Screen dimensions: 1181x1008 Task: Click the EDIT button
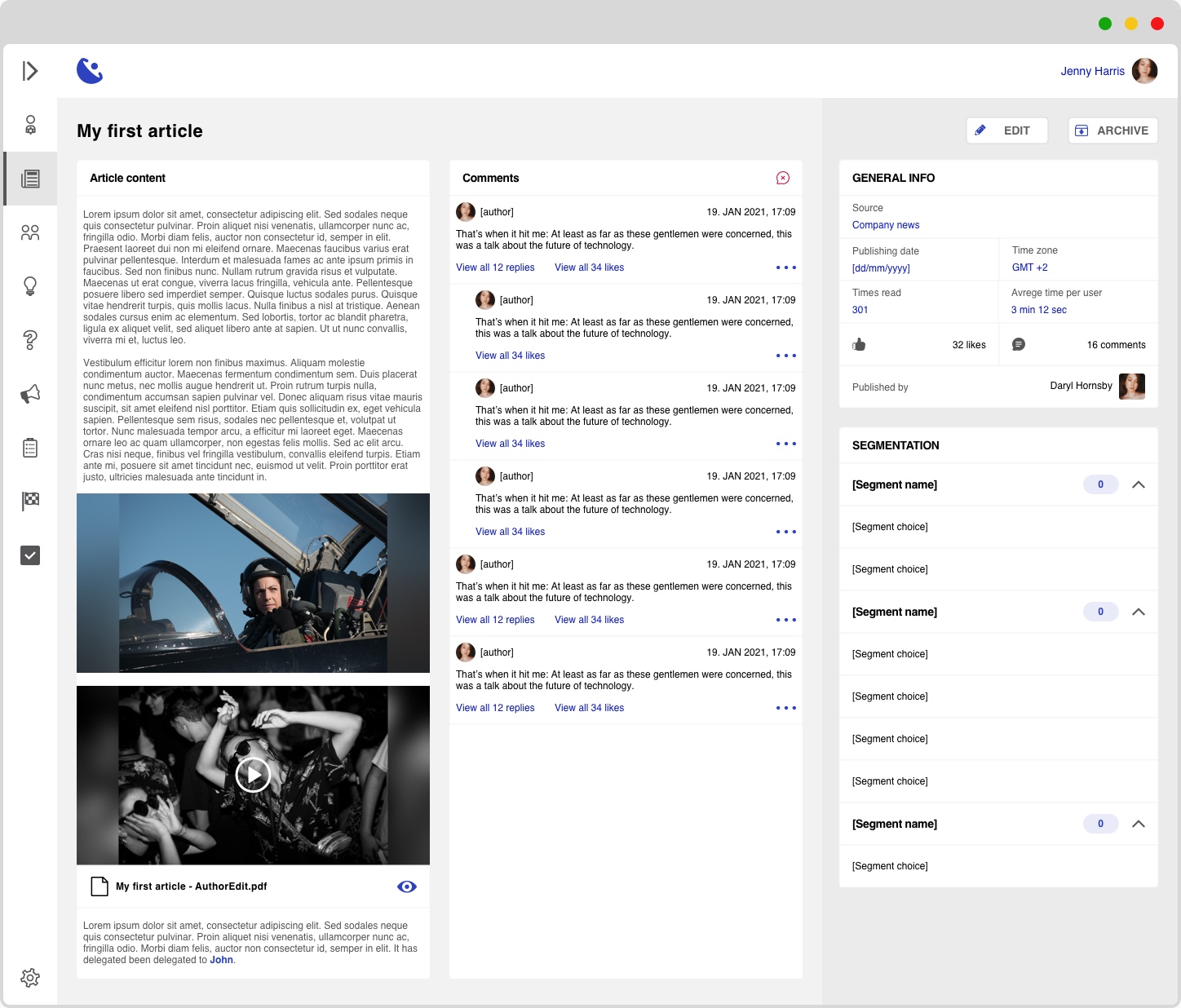[1006, 130]
